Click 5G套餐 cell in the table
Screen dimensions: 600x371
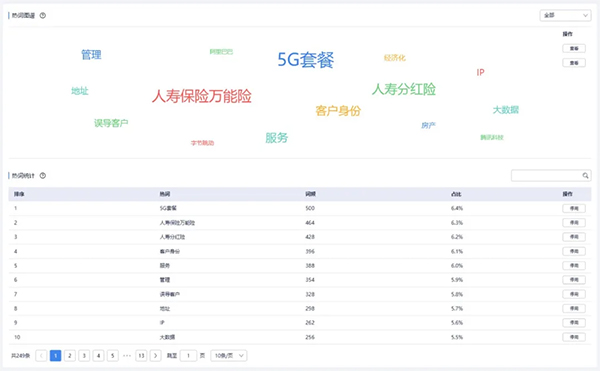pos(168,208)
